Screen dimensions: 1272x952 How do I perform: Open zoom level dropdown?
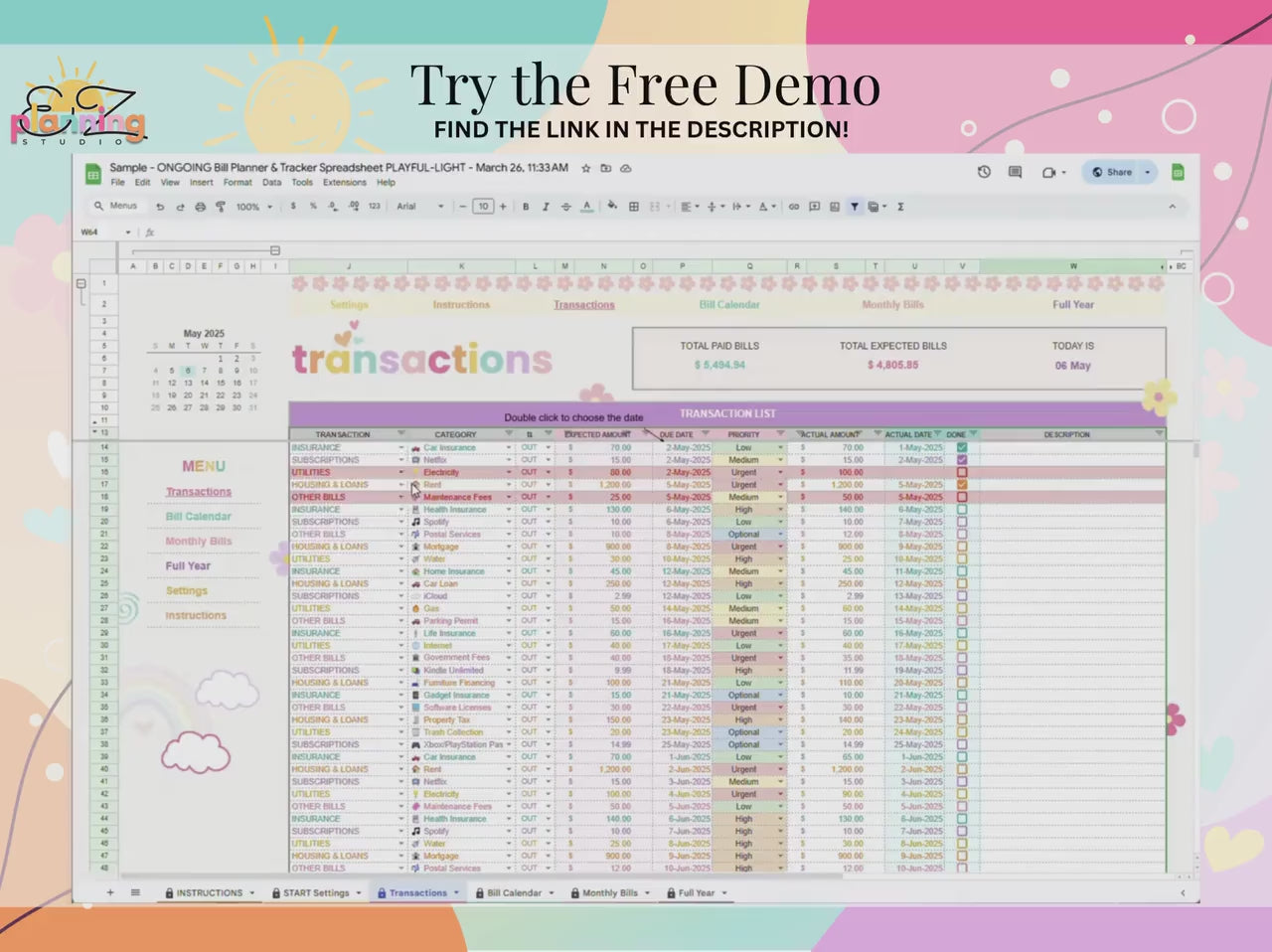(x=253, y=207)
